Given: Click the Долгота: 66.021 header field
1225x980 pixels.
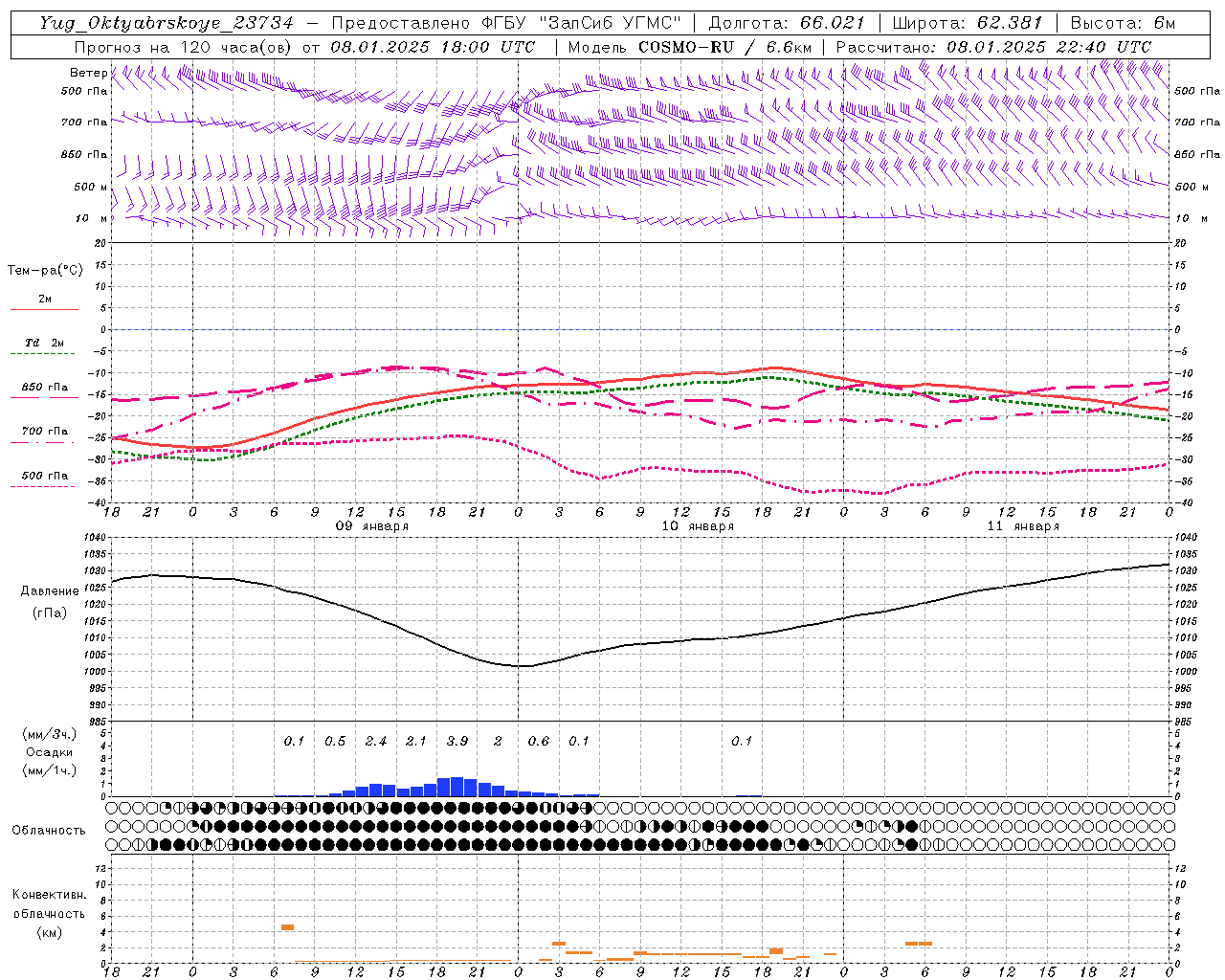Looking at the screenshot, I should point(788,23).
